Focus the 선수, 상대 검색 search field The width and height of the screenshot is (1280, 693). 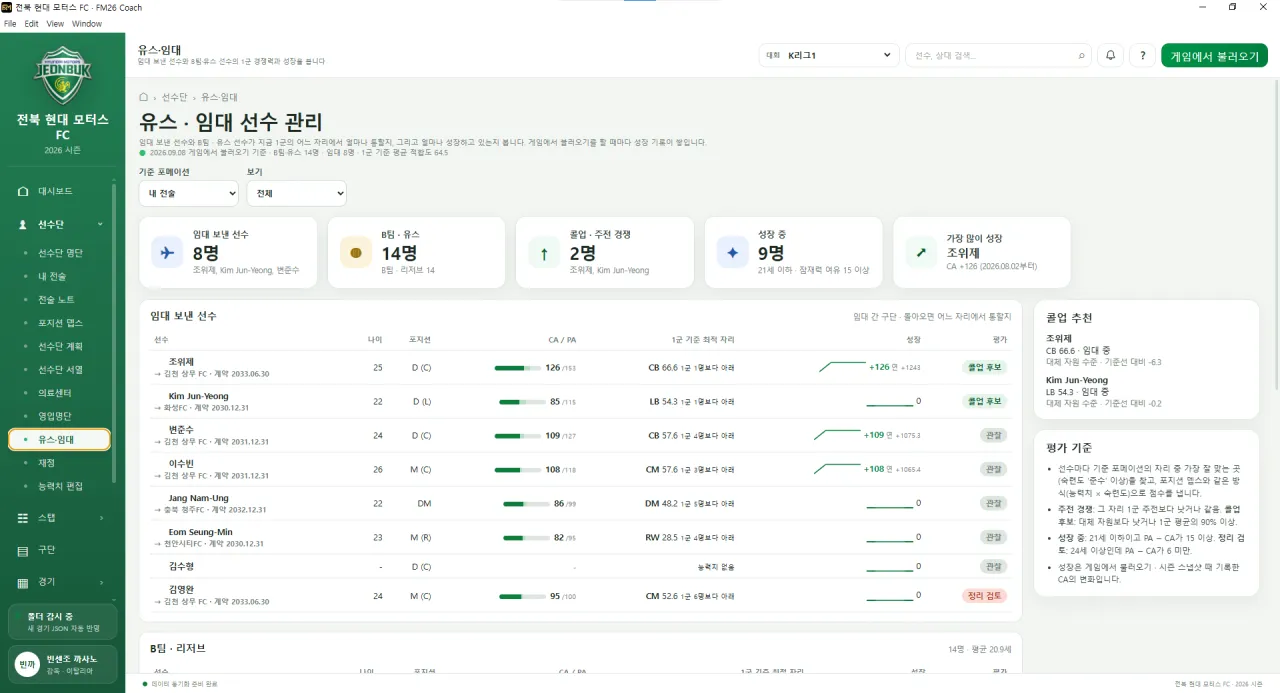pyautogui.click(x=998, y=56)
